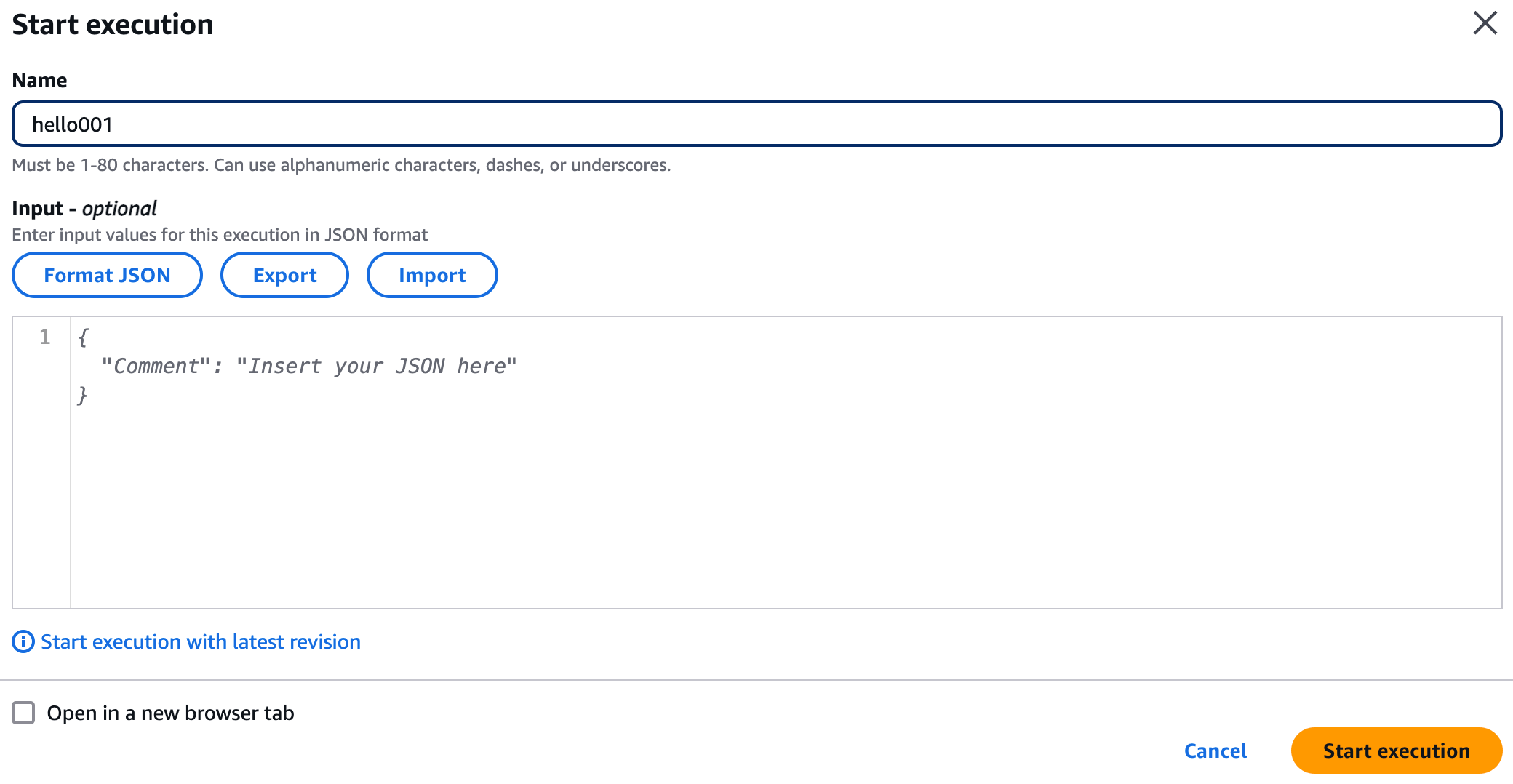Open the Start execution with latest revision link
The height and width of the screenshot is (784, 1513).
pos(200,641)
